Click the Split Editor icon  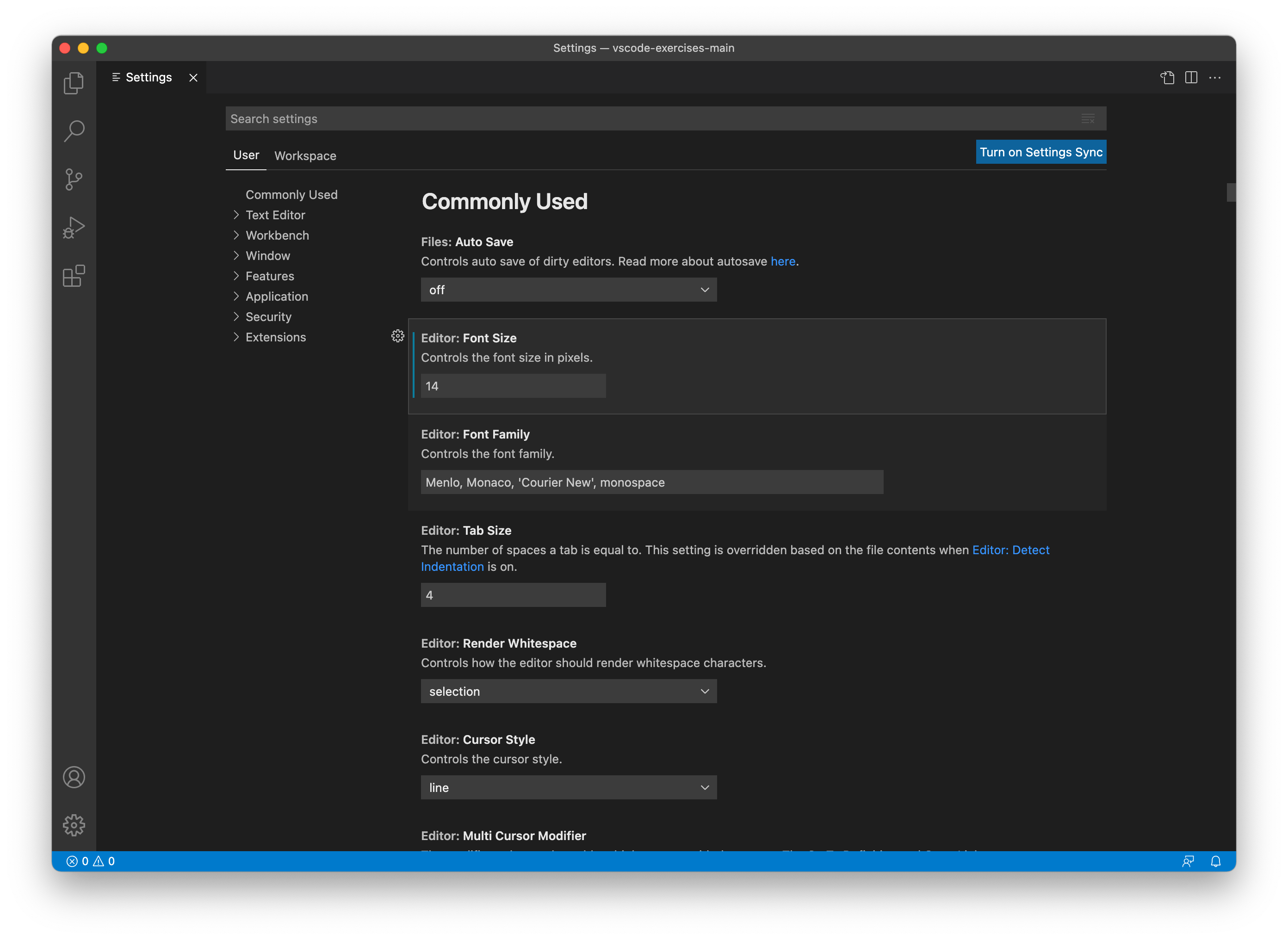click(x=1191, y=77)
